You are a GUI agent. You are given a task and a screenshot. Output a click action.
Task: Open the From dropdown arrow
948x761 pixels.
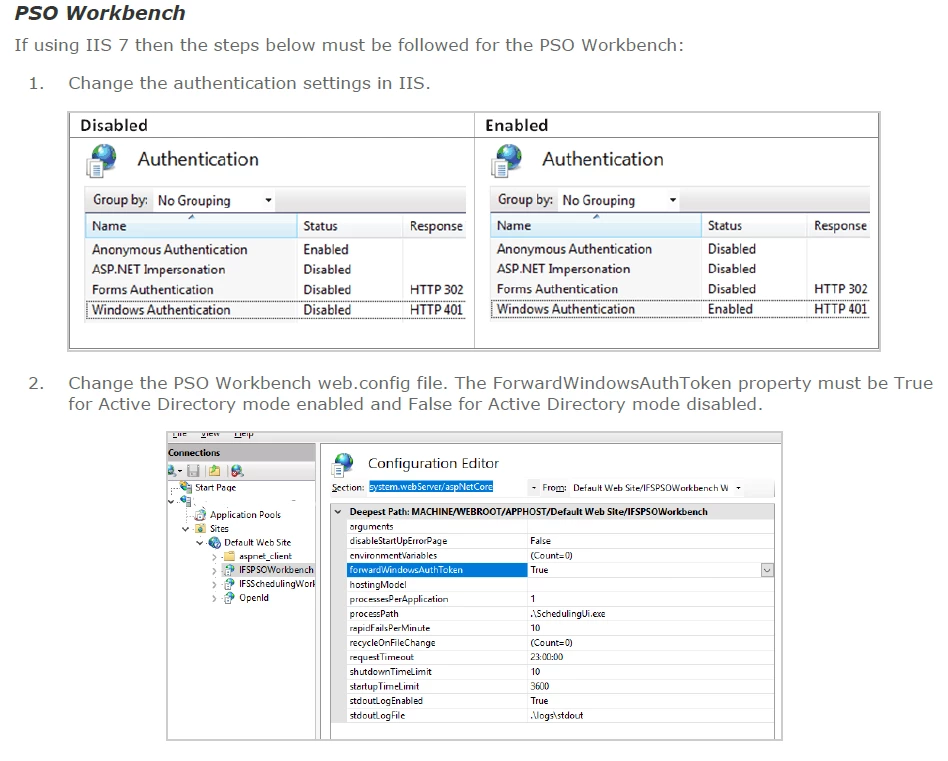coord(738,488)
